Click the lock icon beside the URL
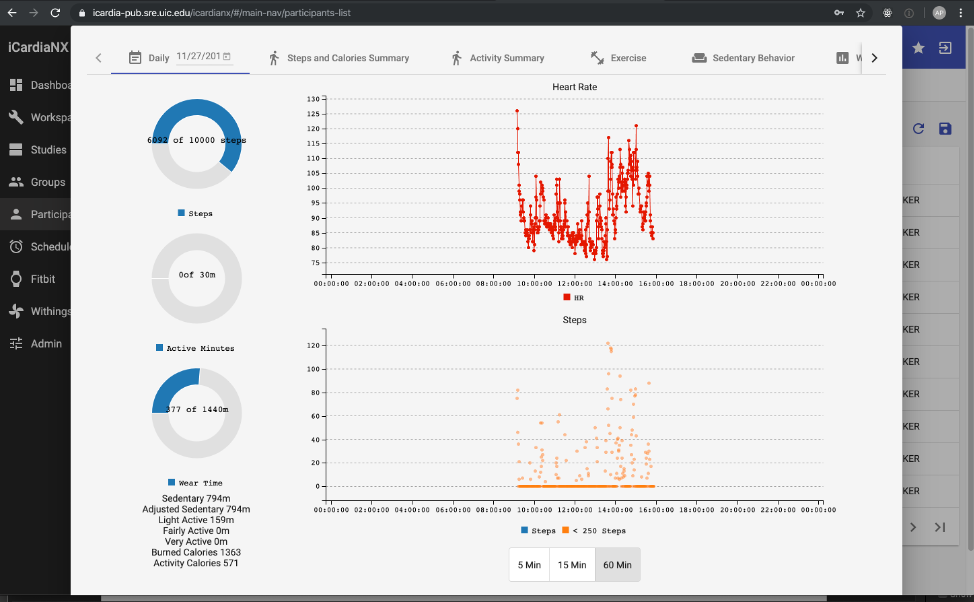 pos(82,12)
